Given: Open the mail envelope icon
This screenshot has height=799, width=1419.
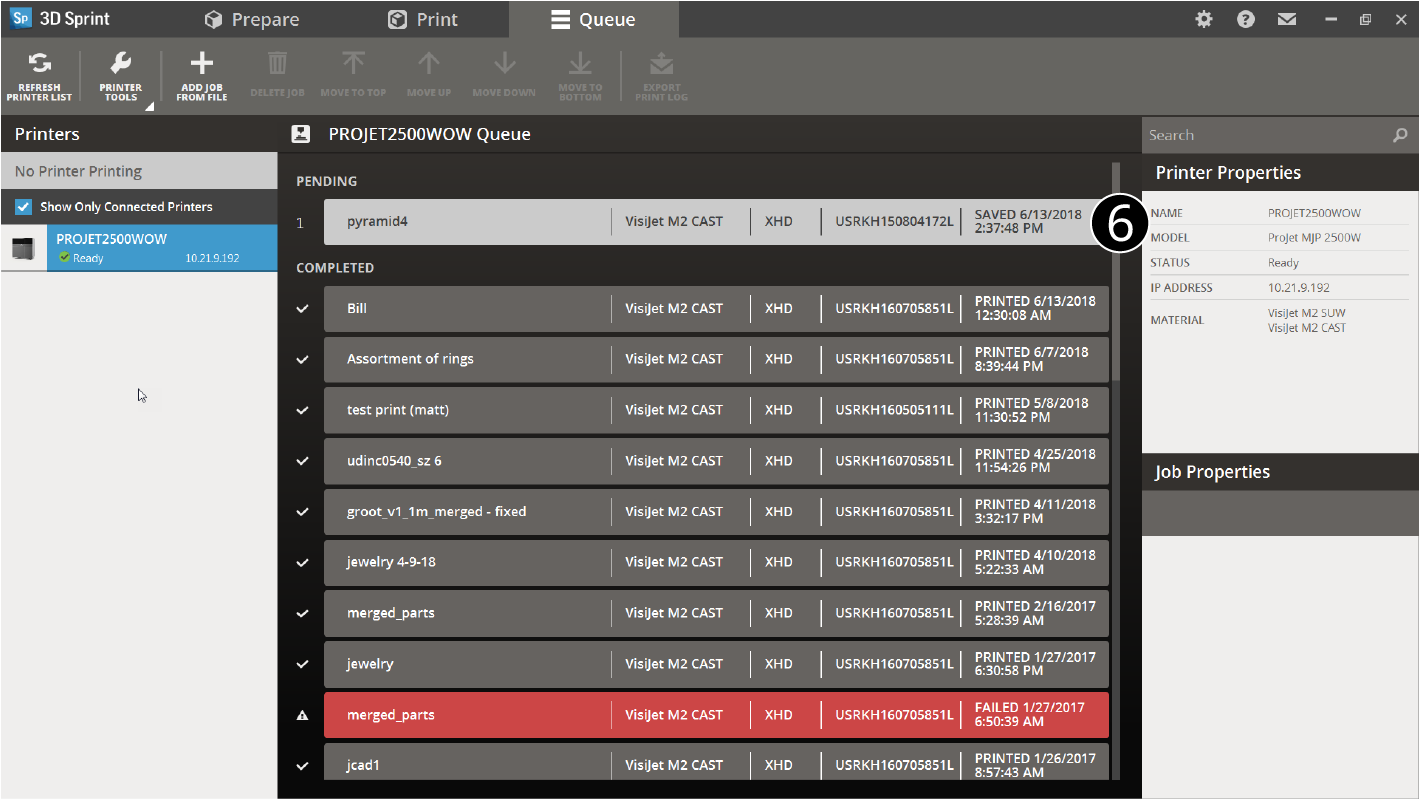Looking at the screenshot, I should pos(1287,19).
